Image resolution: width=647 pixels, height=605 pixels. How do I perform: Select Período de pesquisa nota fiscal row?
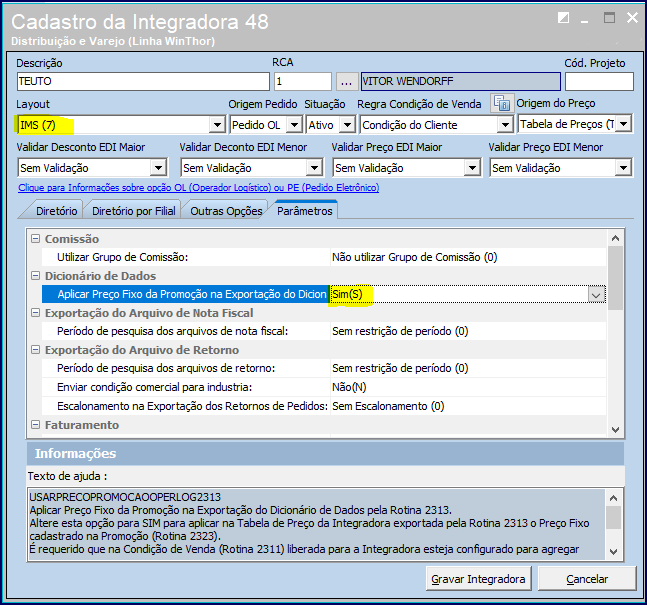tap(324, 331)
